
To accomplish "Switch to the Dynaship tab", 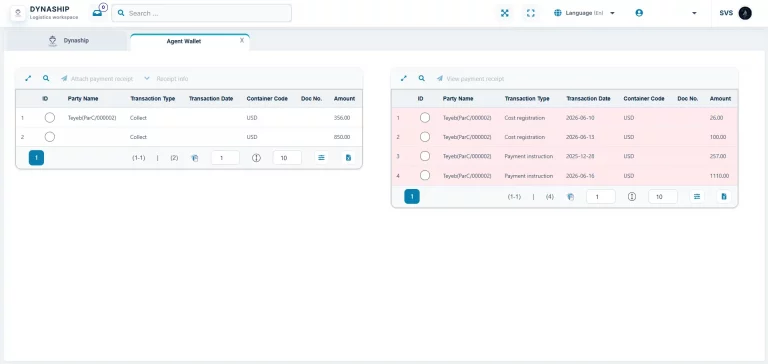I will (x=67, y=41).
